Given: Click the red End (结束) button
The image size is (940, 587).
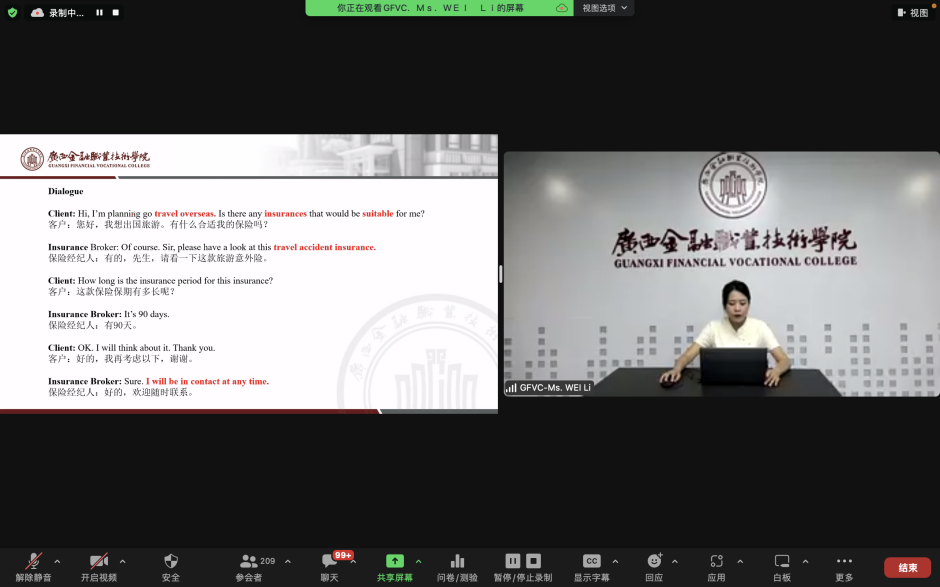Looking at the screenshot, I should (907, 567).
